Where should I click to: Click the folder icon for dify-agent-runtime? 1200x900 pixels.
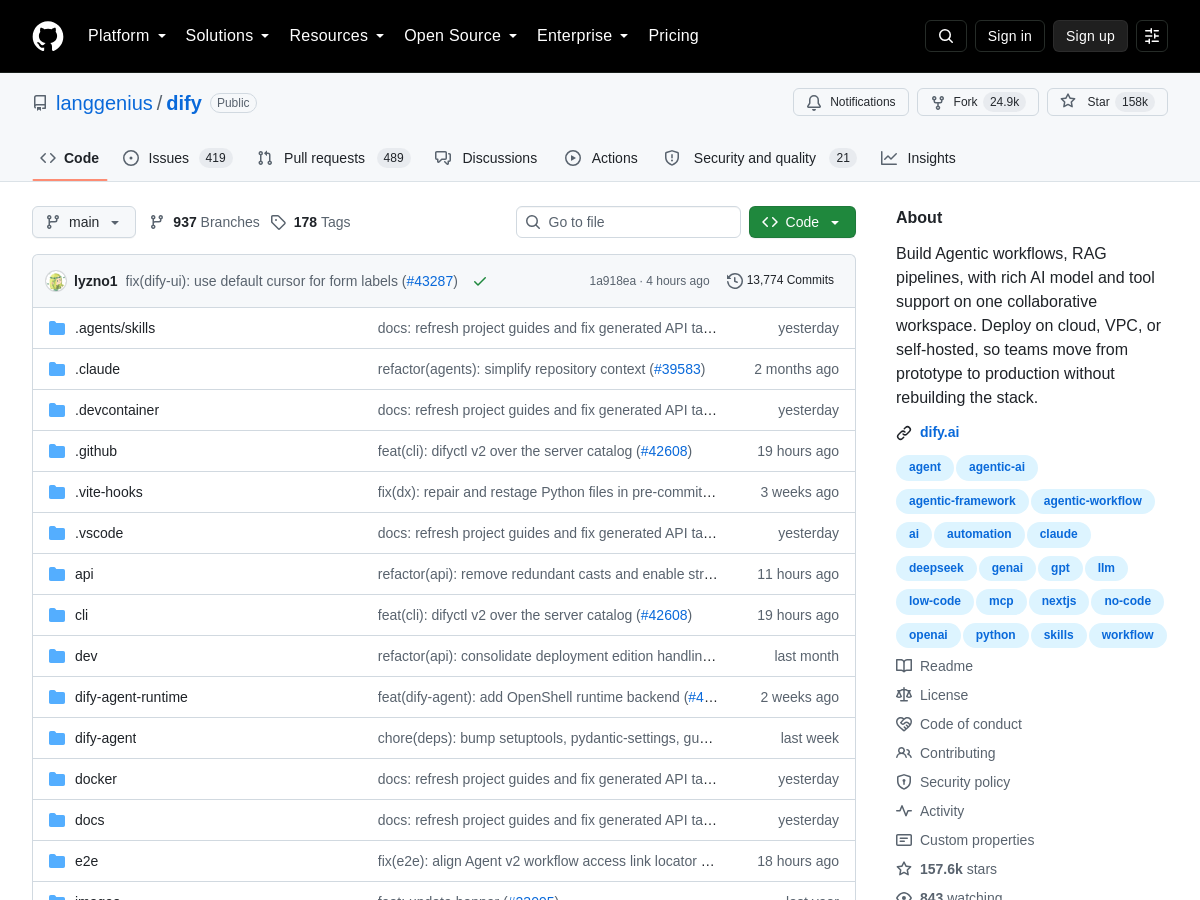pos(57,697)
